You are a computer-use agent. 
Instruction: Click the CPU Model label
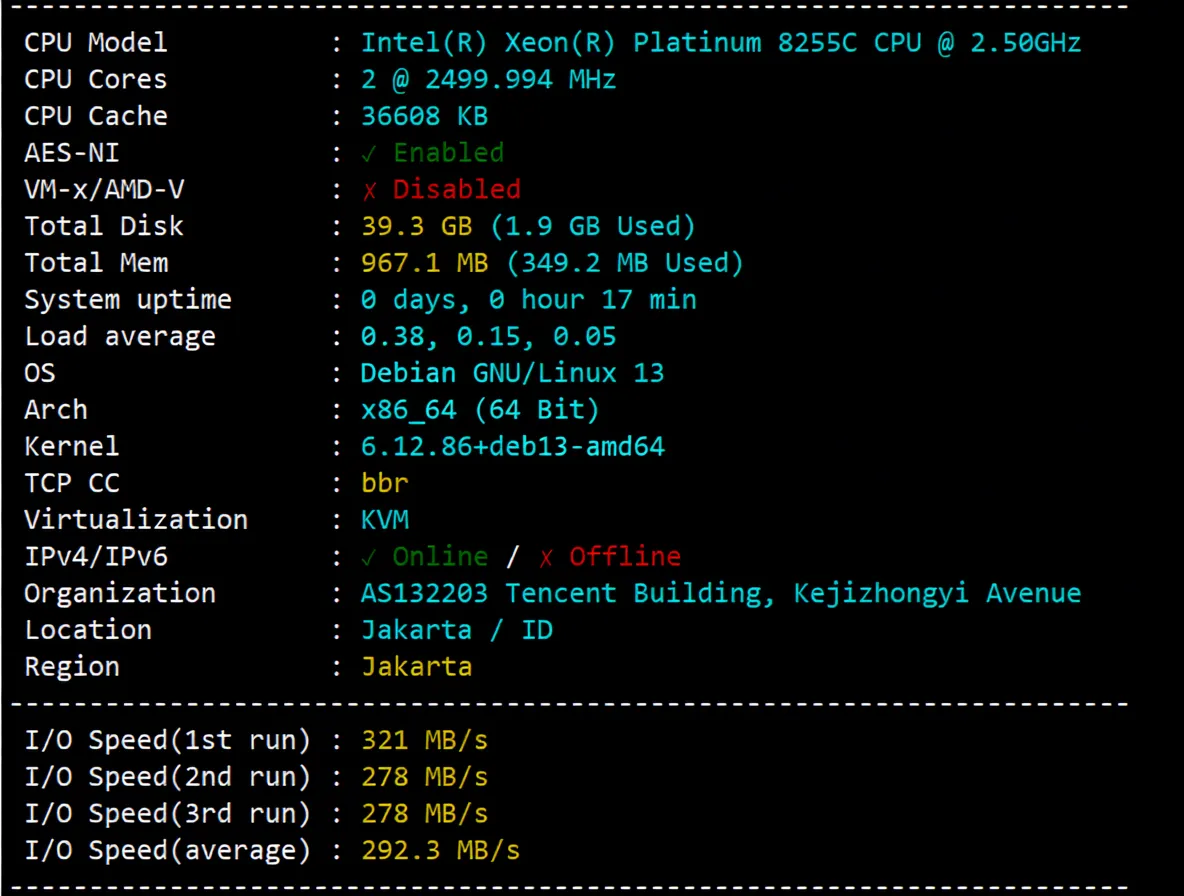pyautogui.click(x=96, y=43)
